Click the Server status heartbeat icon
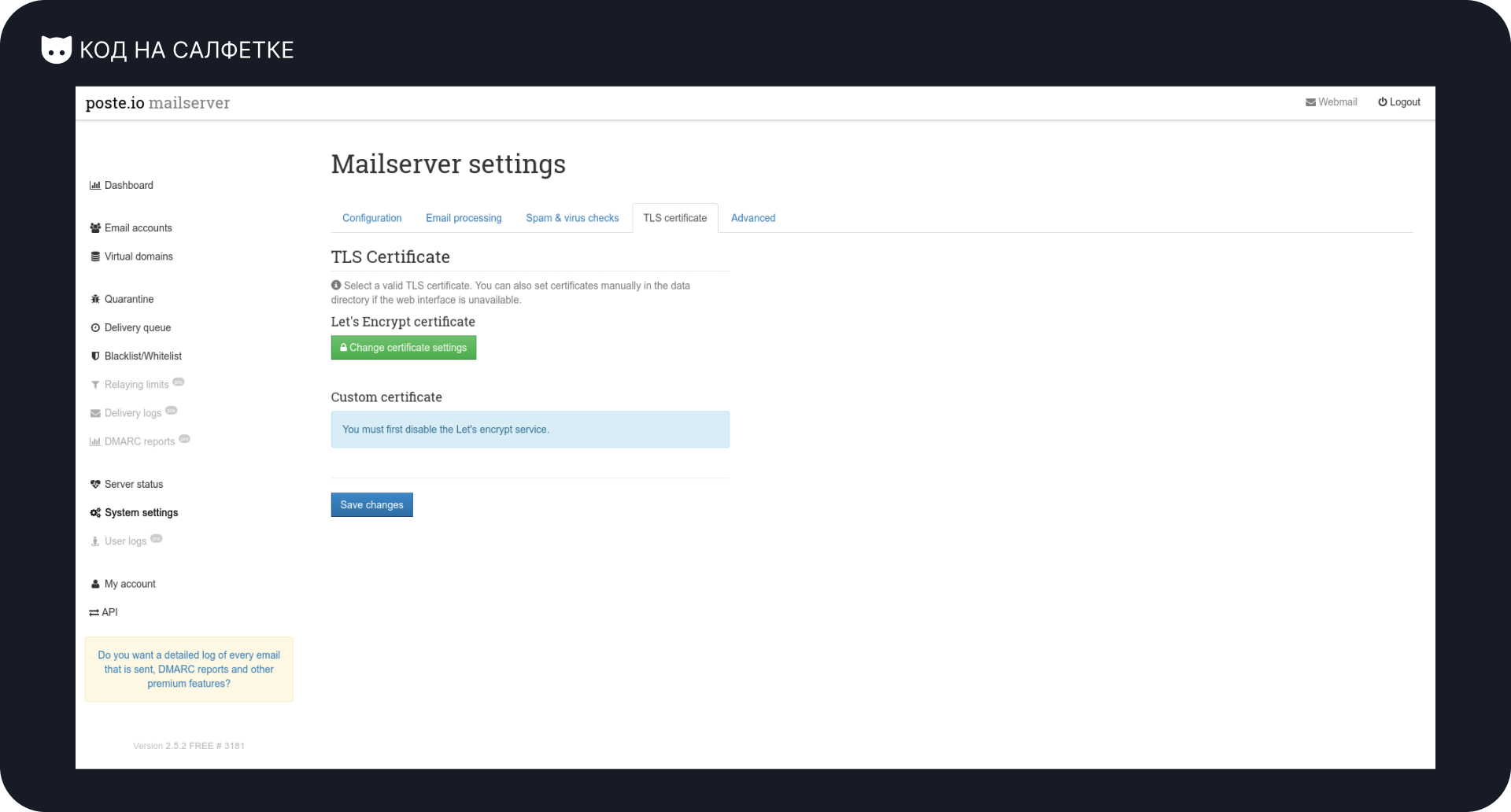The height and width of the screenshot is (812, 1511). [x=95, y=485]
